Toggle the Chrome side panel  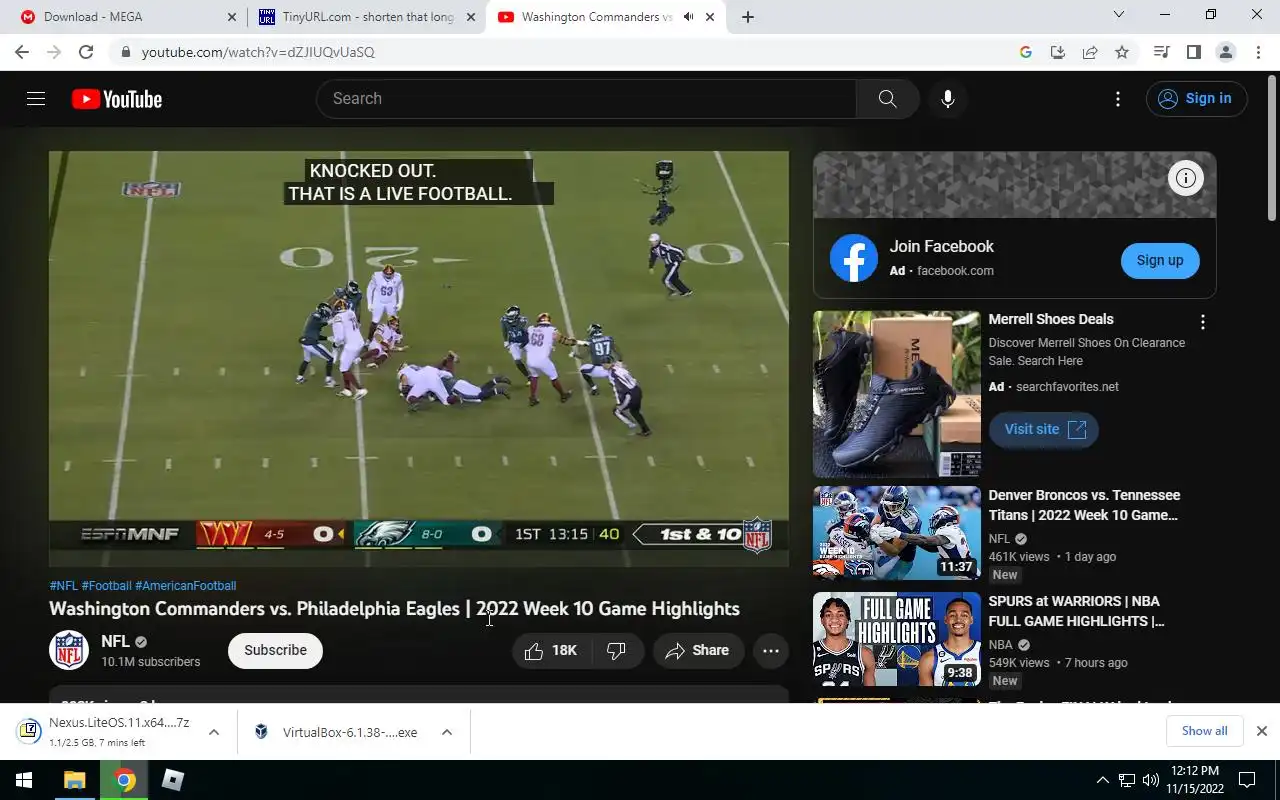(x=1193, y=52)
